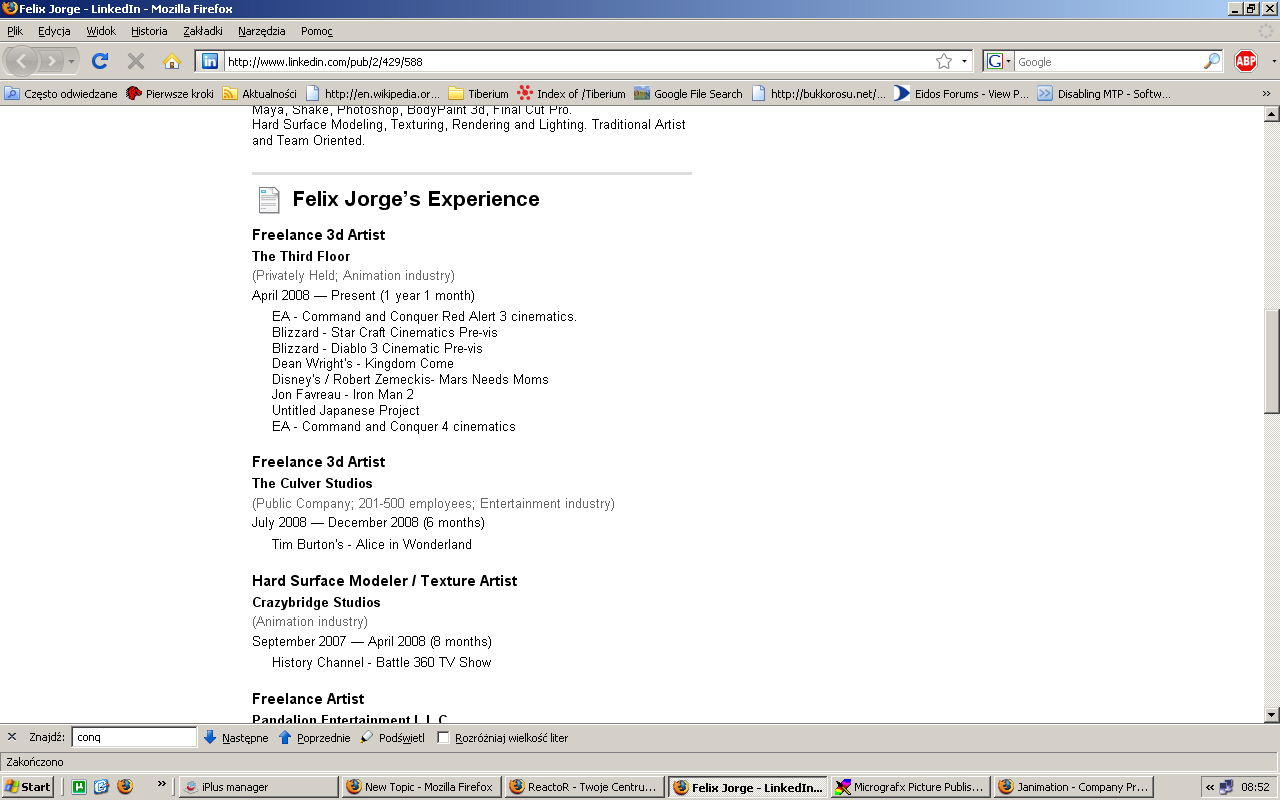Image resolution: width=1280 pixels, height=800 pixels.
Task: Open the Narzędzia menu
Action: 261,31
